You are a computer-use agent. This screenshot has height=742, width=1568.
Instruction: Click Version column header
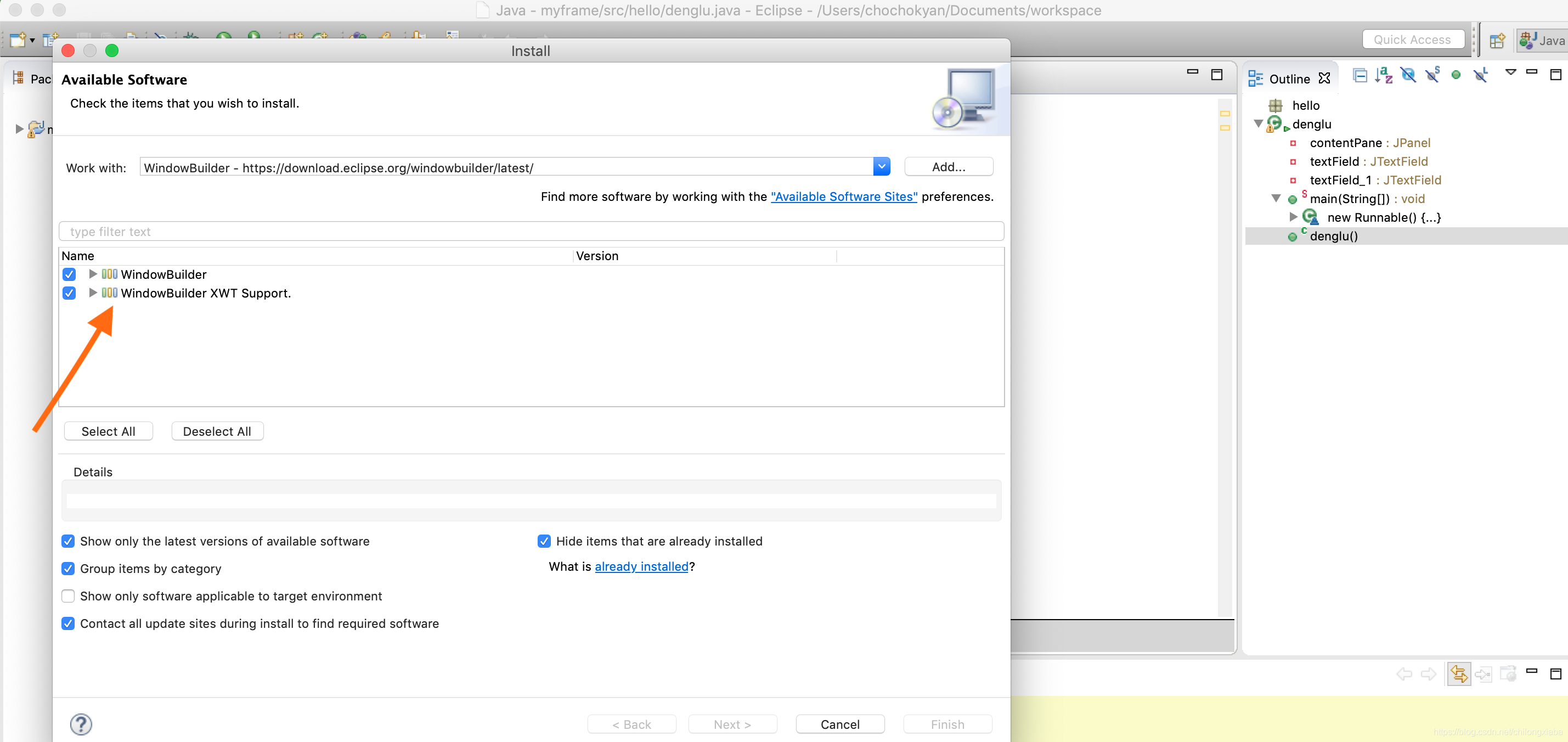(705, 256)
